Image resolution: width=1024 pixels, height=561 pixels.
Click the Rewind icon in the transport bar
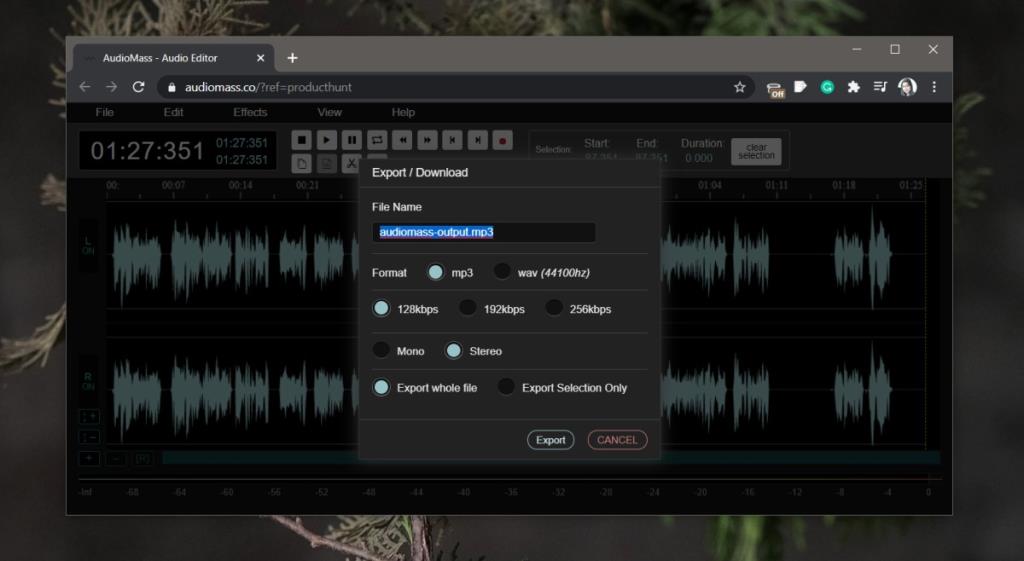(402, 141)
